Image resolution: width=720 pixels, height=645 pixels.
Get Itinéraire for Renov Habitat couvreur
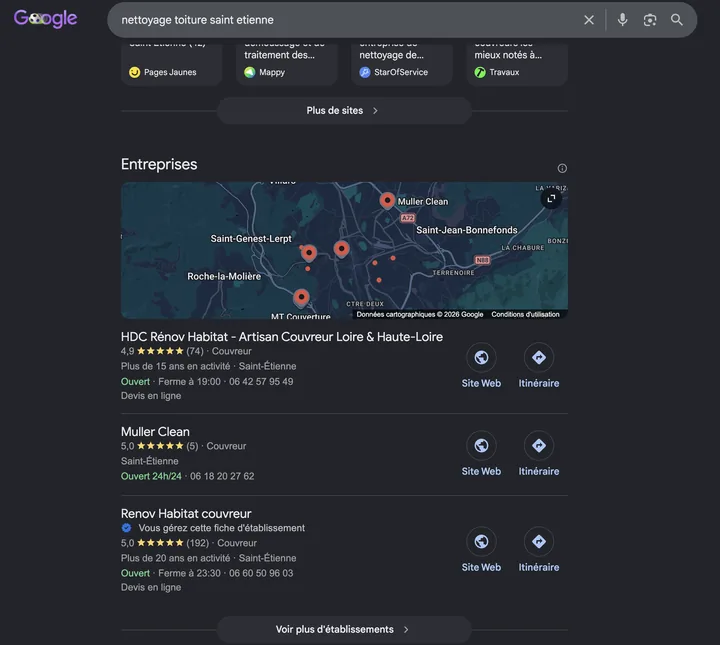click(539, 550)
